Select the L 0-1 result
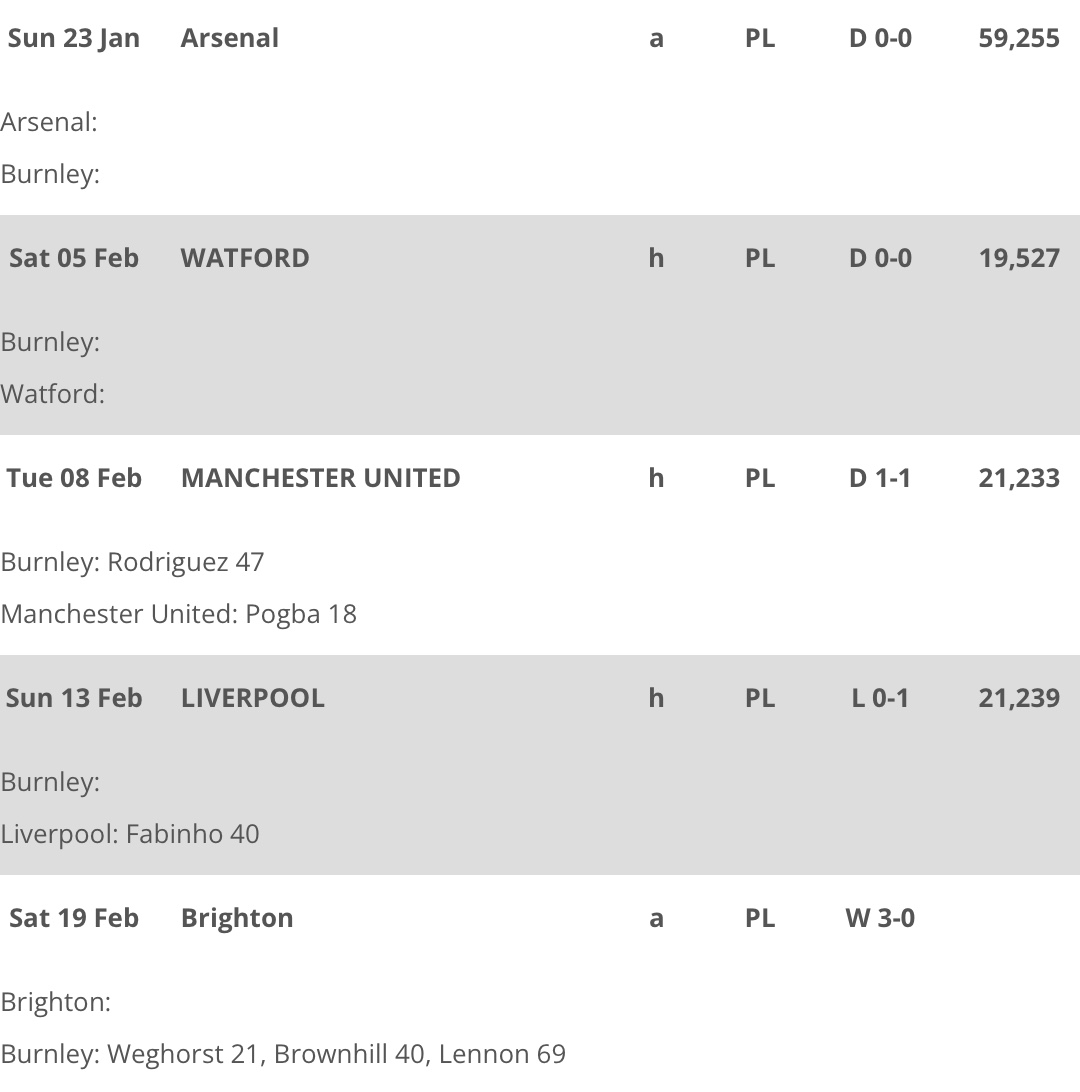 tap(880, 698)
